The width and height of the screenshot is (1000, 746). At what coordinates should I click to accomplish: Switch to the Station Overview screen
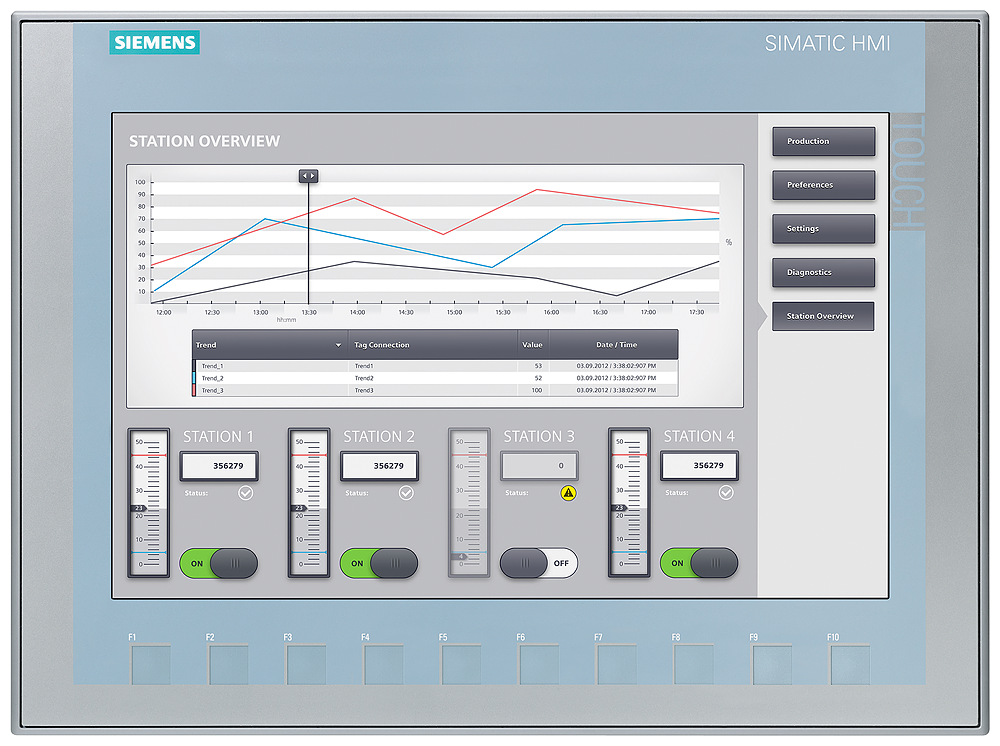coord(822,316)
